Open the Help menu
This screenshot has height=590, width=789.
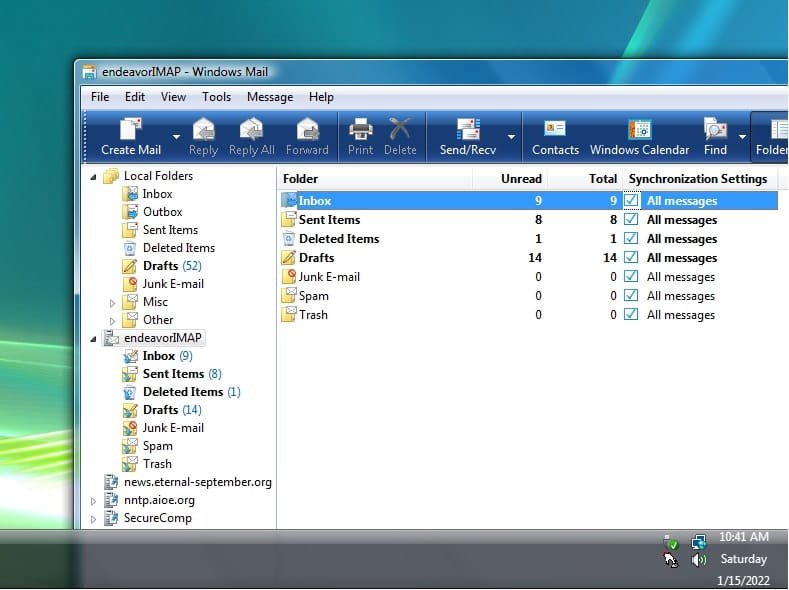[322, 97]
